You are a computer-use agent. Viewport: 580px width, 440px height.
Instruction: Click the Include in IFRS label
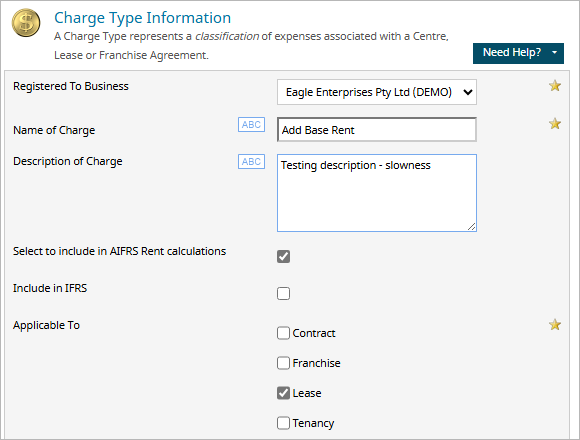tap(50, 288)
